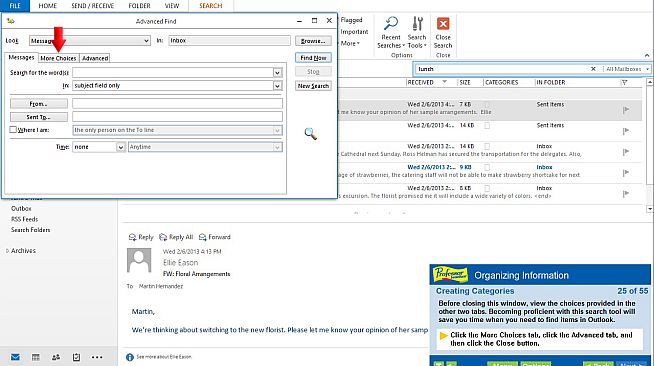
Task: Open the Look for dropdown
Action: click(x=146, y=40)
